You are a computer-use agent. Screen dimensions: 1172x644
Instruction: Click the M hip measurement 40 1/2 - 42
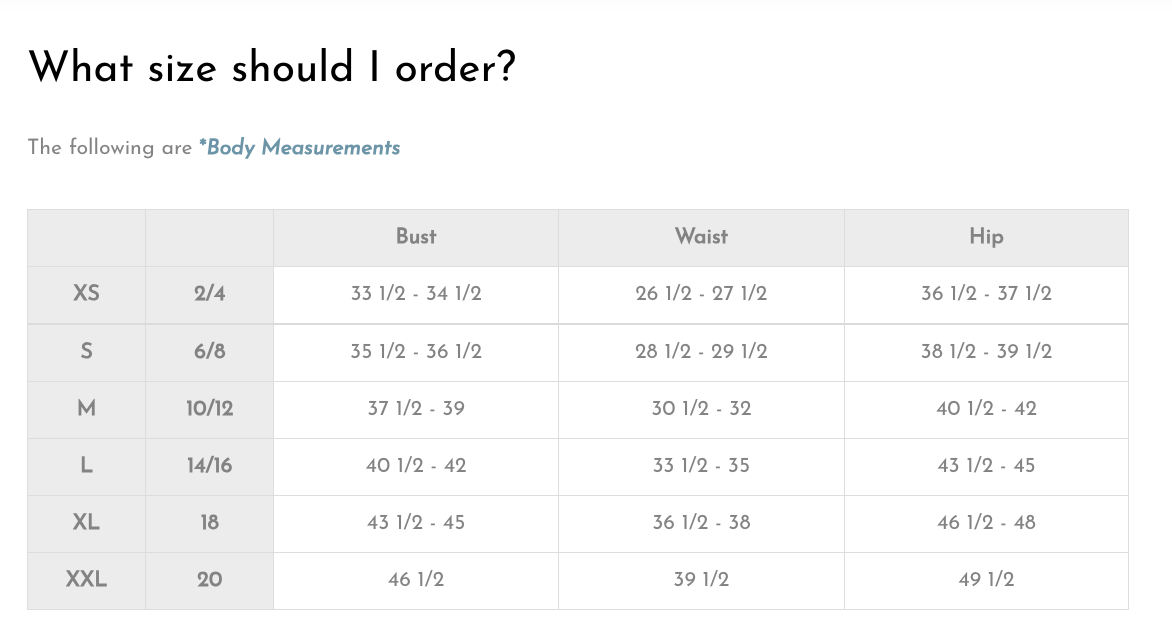coord(986,408)
